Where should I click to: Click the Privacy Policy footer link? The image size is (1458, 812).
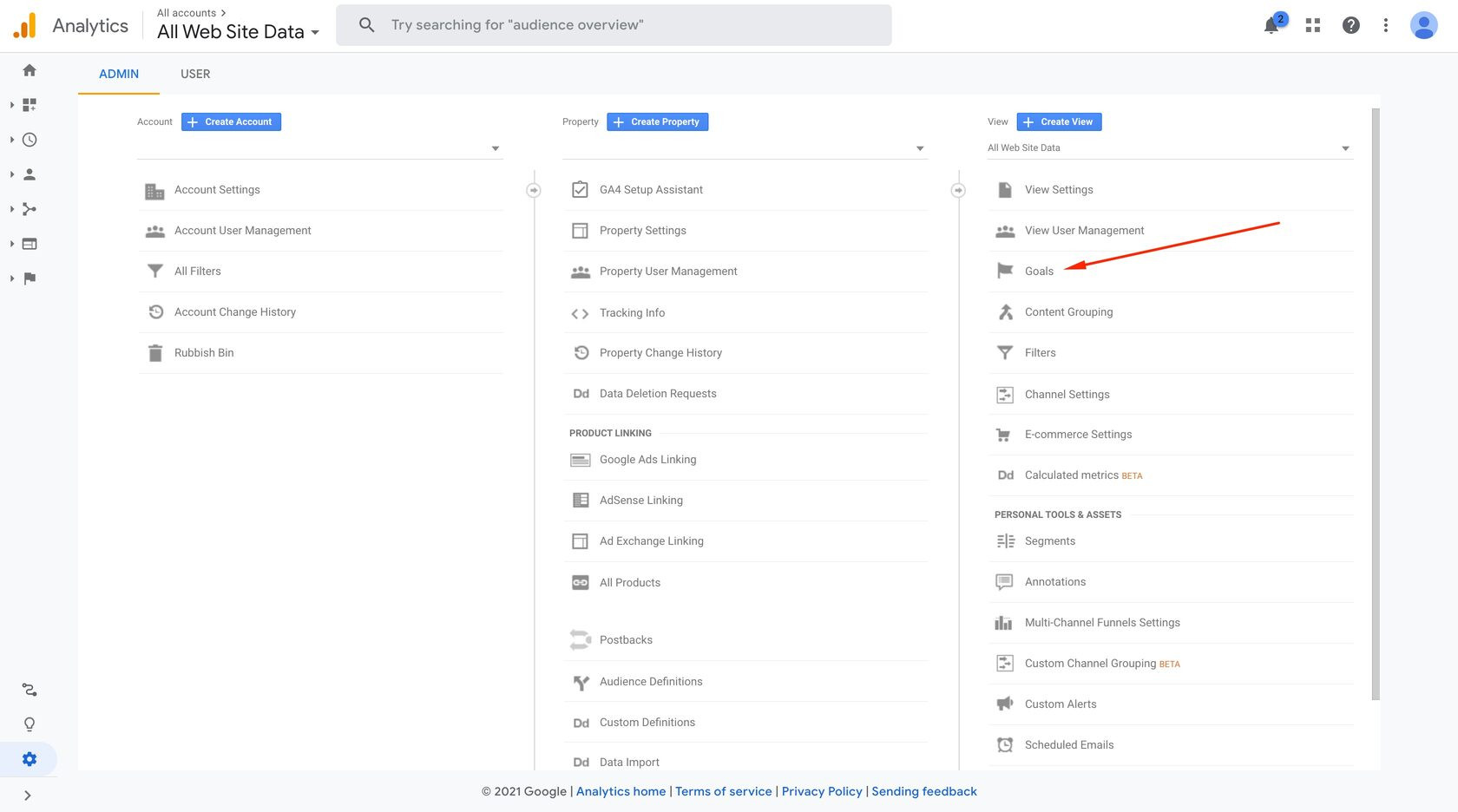pyautogui.click(x=821, y=791)
